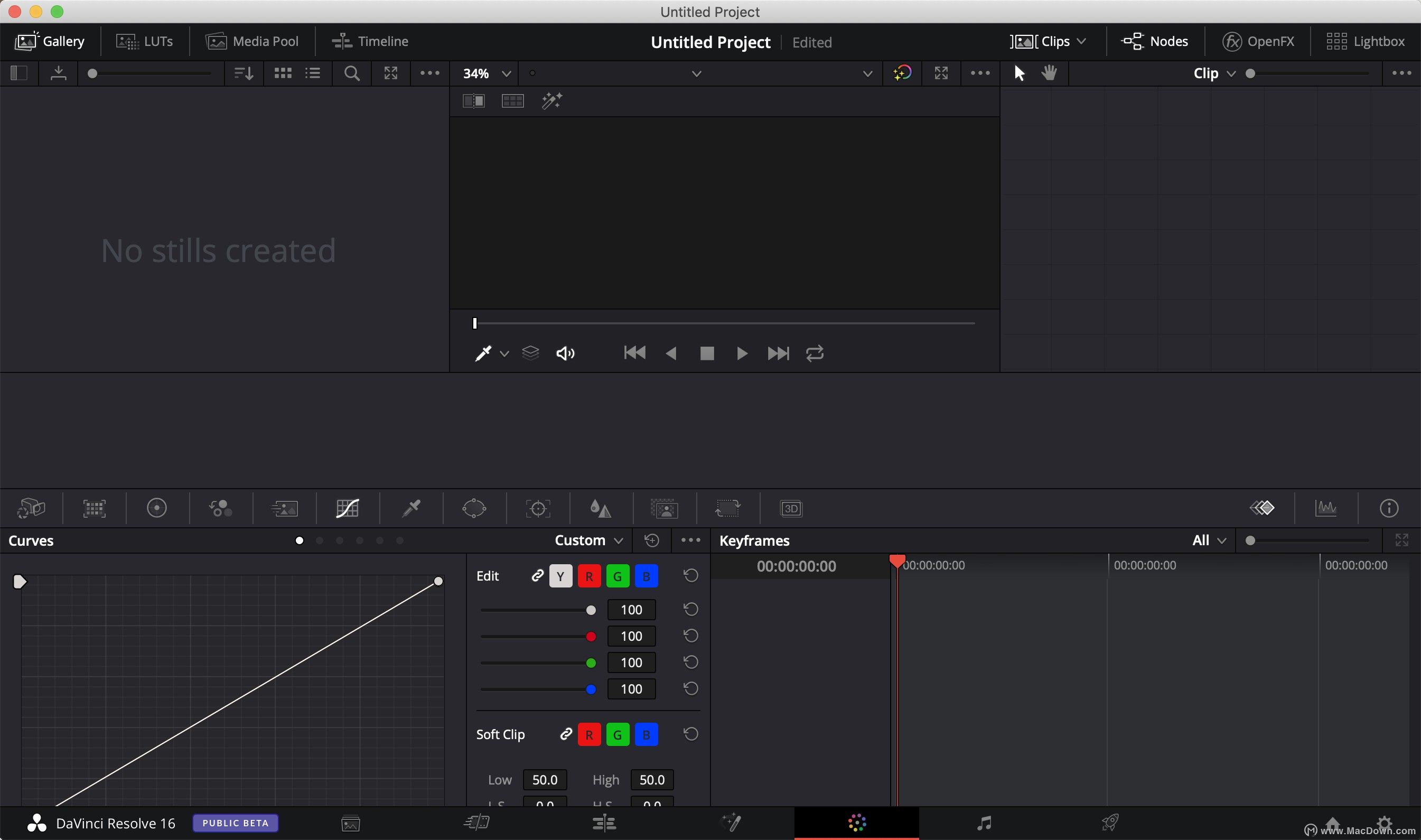Toggle Soft Clip G green channel
1421x840 pixels.
pos(618,735)
